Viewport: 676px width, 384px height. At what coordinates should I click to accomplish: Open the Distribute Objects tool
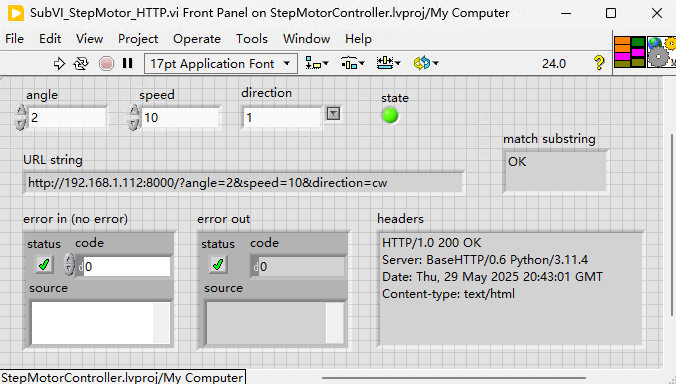[352, 63]
